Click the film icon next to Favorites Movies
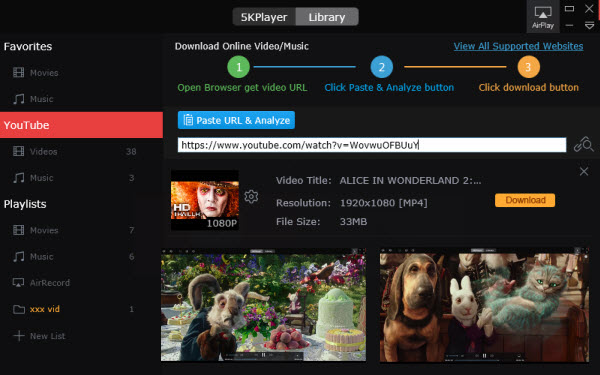This screenshot has width=600, height=375. [18, 72]
